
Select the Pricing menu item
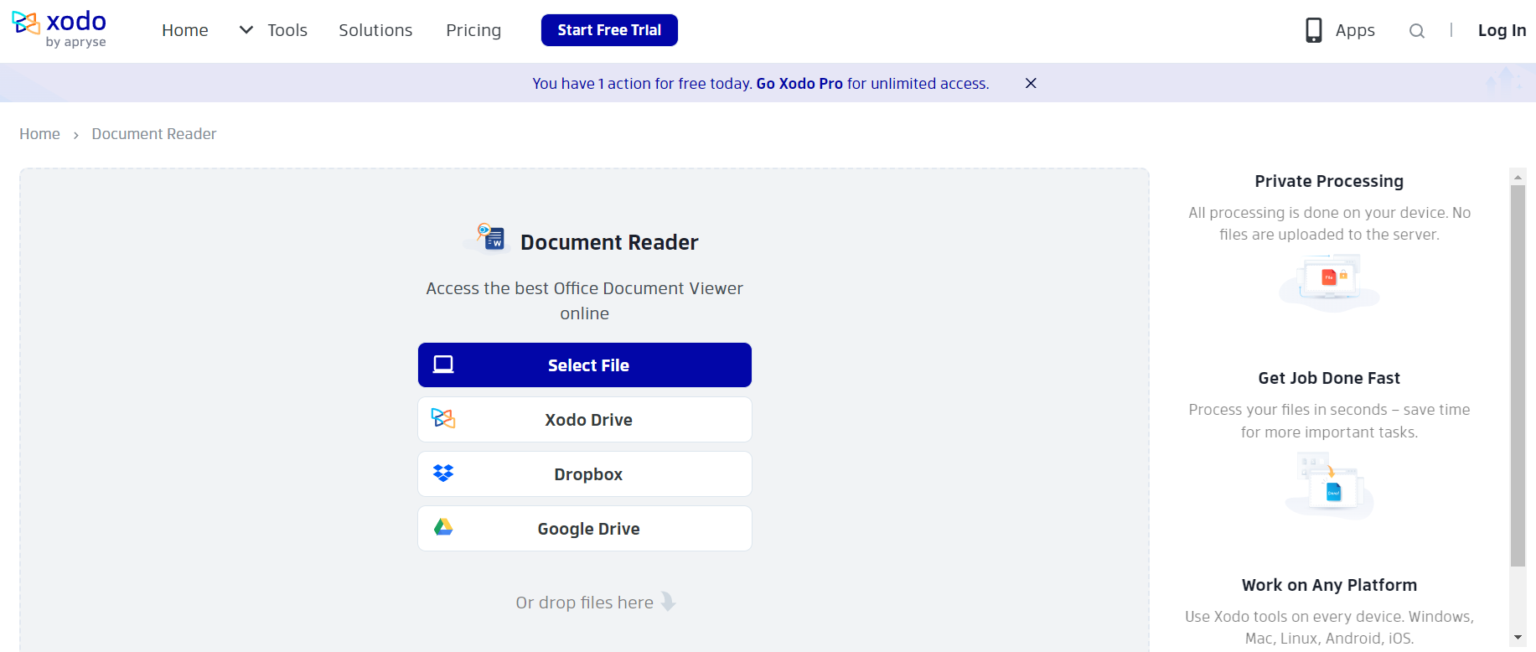click(473, 30)
